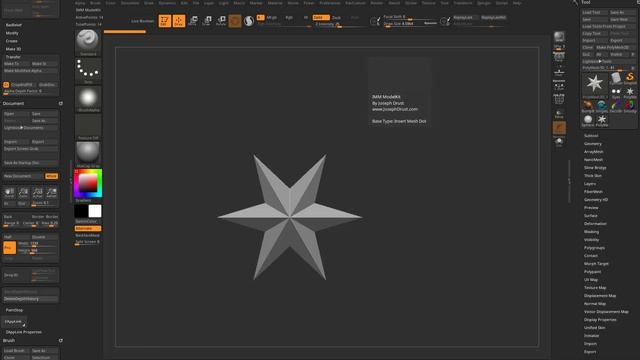The width and height of the screenshot is (640, 360).
Task: Click the document Width field
Action: coord(38,243)
